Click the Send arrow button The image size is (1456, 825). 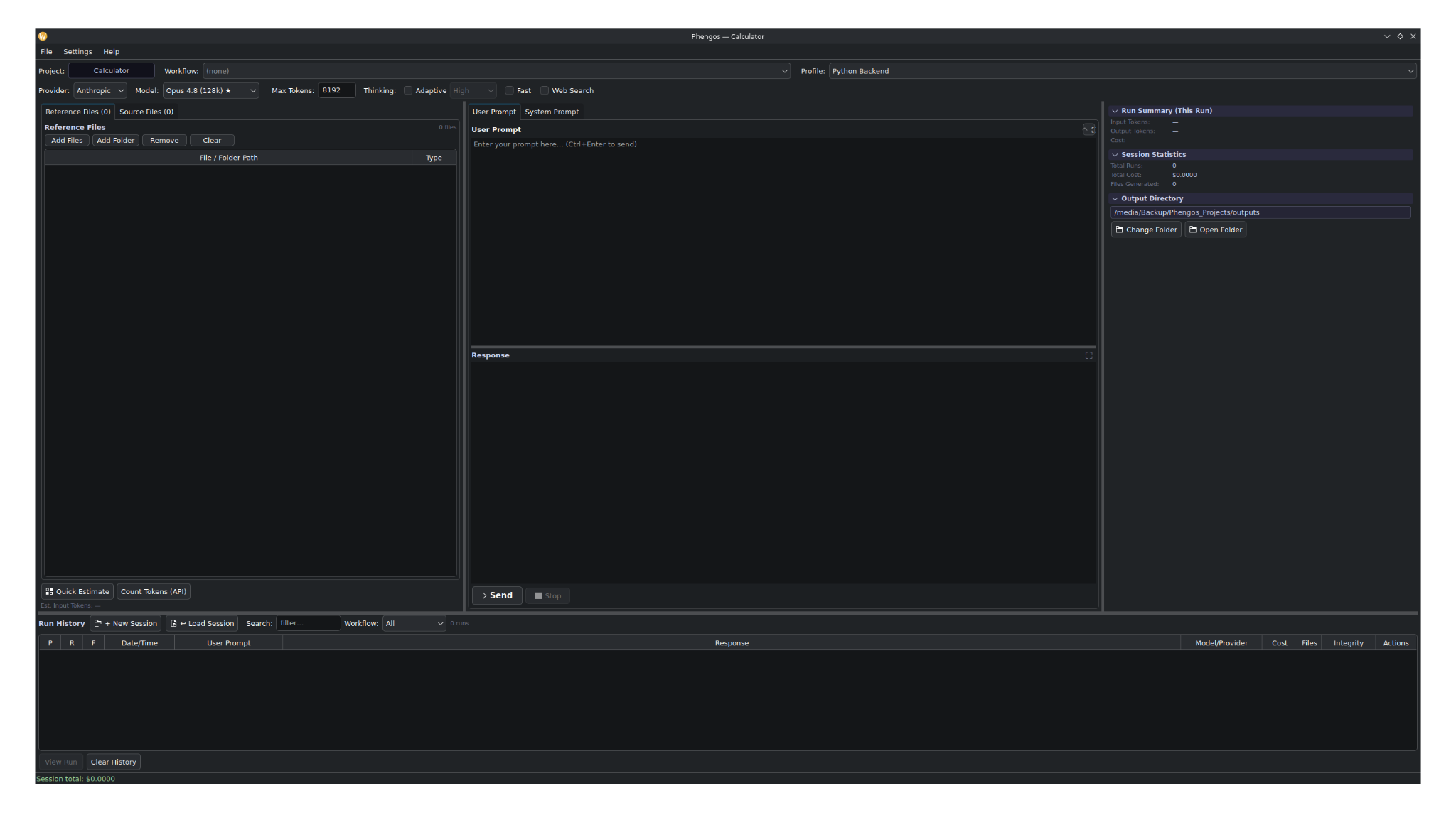coord(497,595)
